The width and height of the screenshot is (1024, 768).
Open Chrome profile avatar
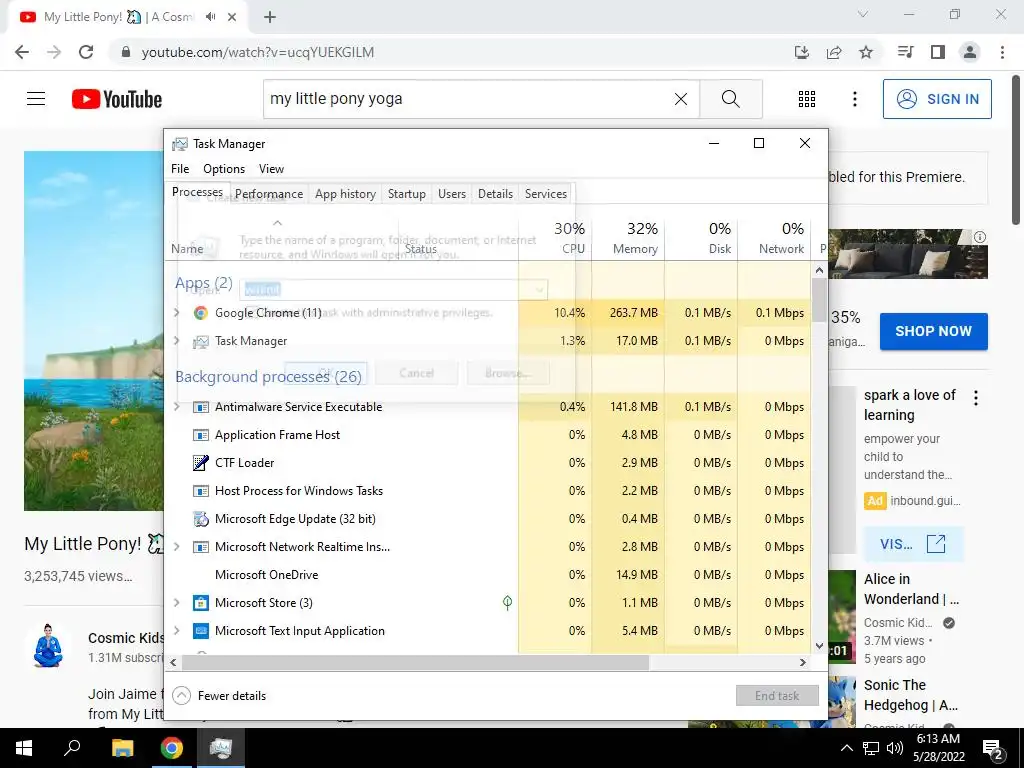point(970,52)
